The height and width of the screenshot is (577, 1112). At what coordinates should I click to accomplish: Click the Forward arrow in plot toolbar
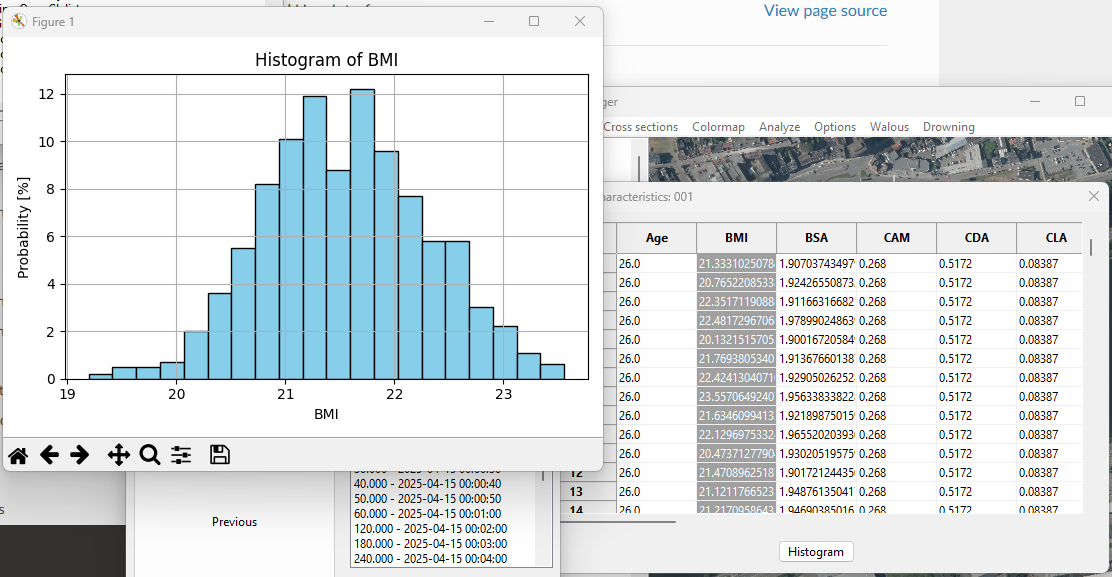(80, 456)
